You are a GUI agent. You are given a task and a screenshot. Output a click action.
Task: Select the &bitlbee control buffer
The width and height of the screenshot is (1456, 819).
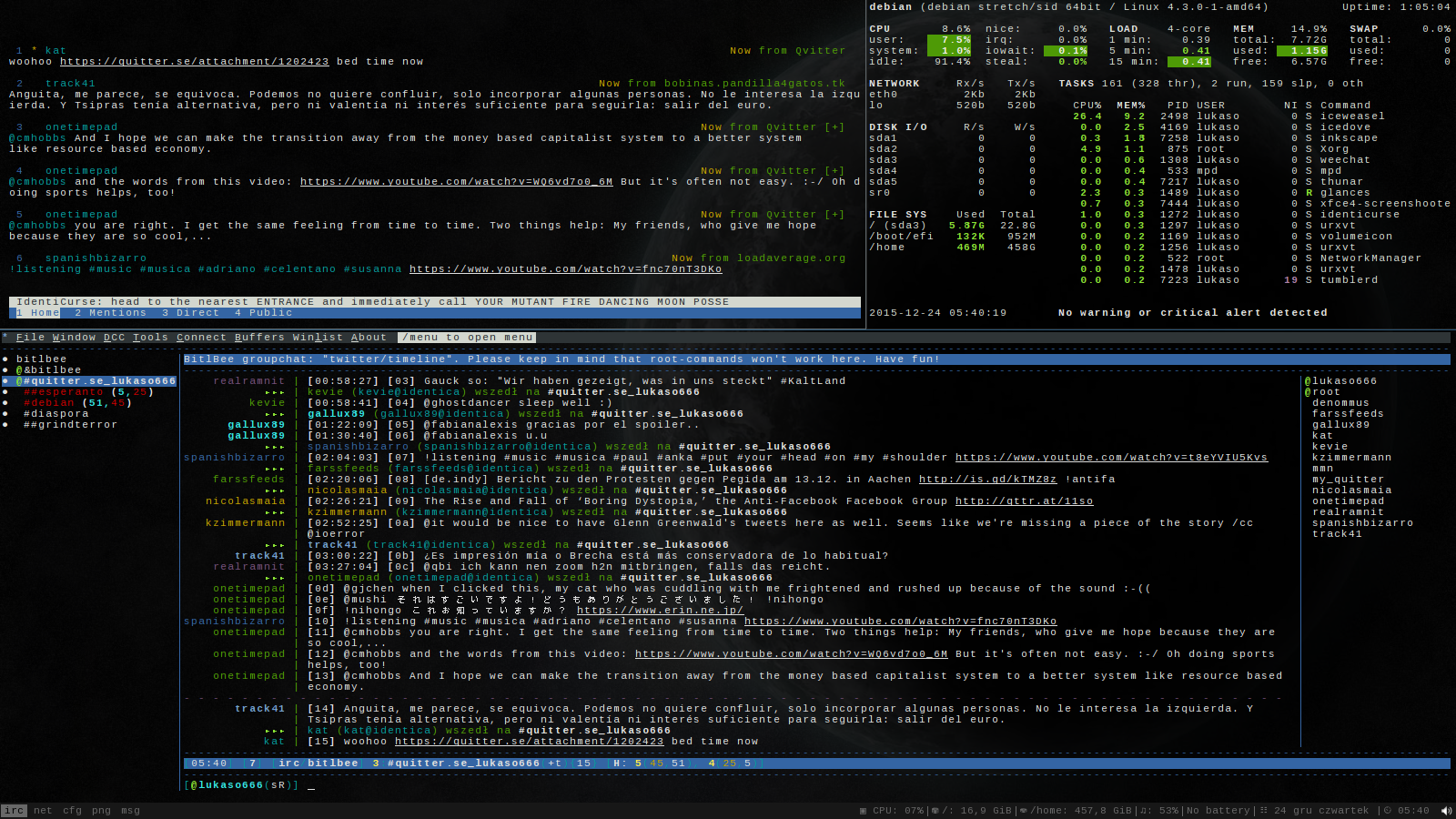pyautogui.click(x=48, y=370)
